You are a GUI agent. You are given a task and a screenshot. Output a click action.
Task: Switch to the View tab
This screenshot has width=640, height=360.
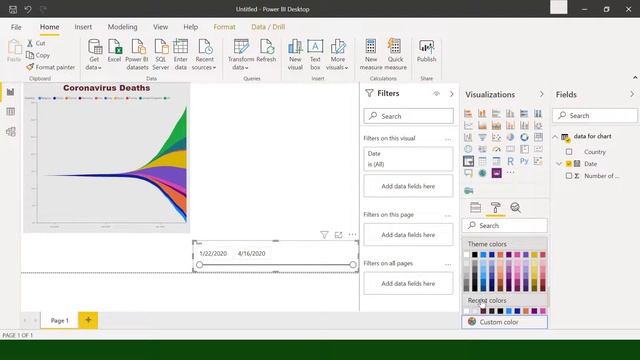[x=160, y=27]
